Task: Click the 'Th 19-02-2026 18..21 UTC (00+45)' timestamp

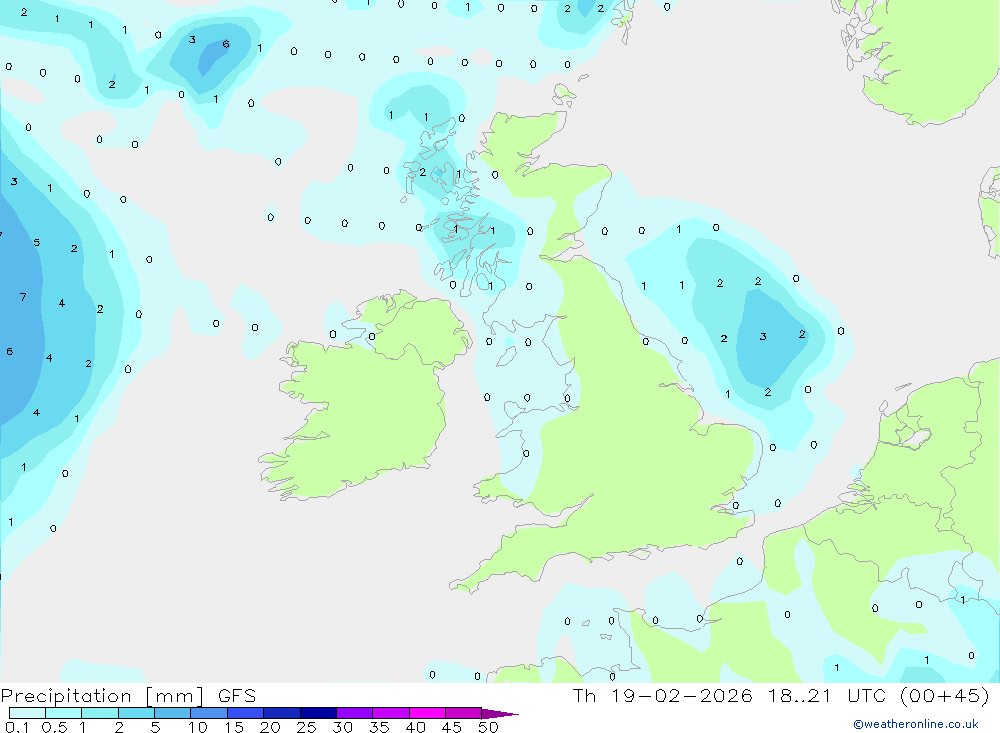Action: pos(781,695)
